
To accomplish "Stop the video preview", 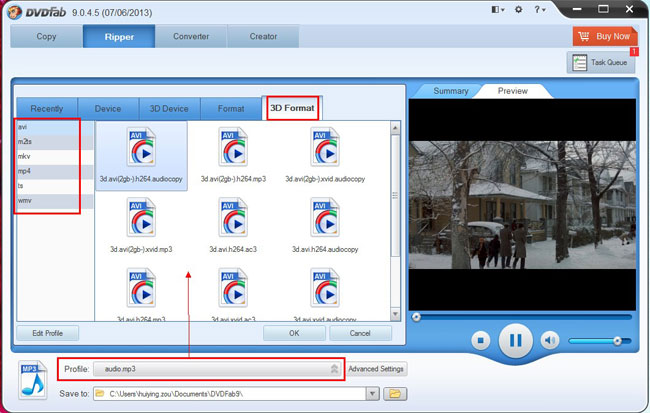I will point(481,341).
